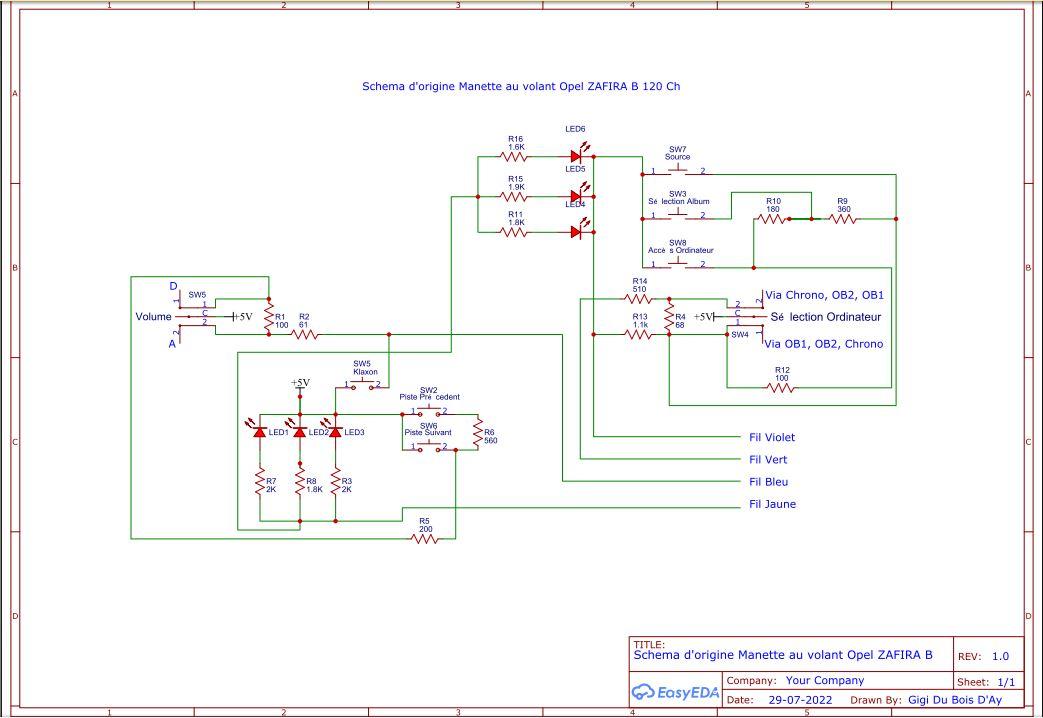
Task: Click the +5V label left of SW4
Action: pyautogui.click(x=704, y=317)
